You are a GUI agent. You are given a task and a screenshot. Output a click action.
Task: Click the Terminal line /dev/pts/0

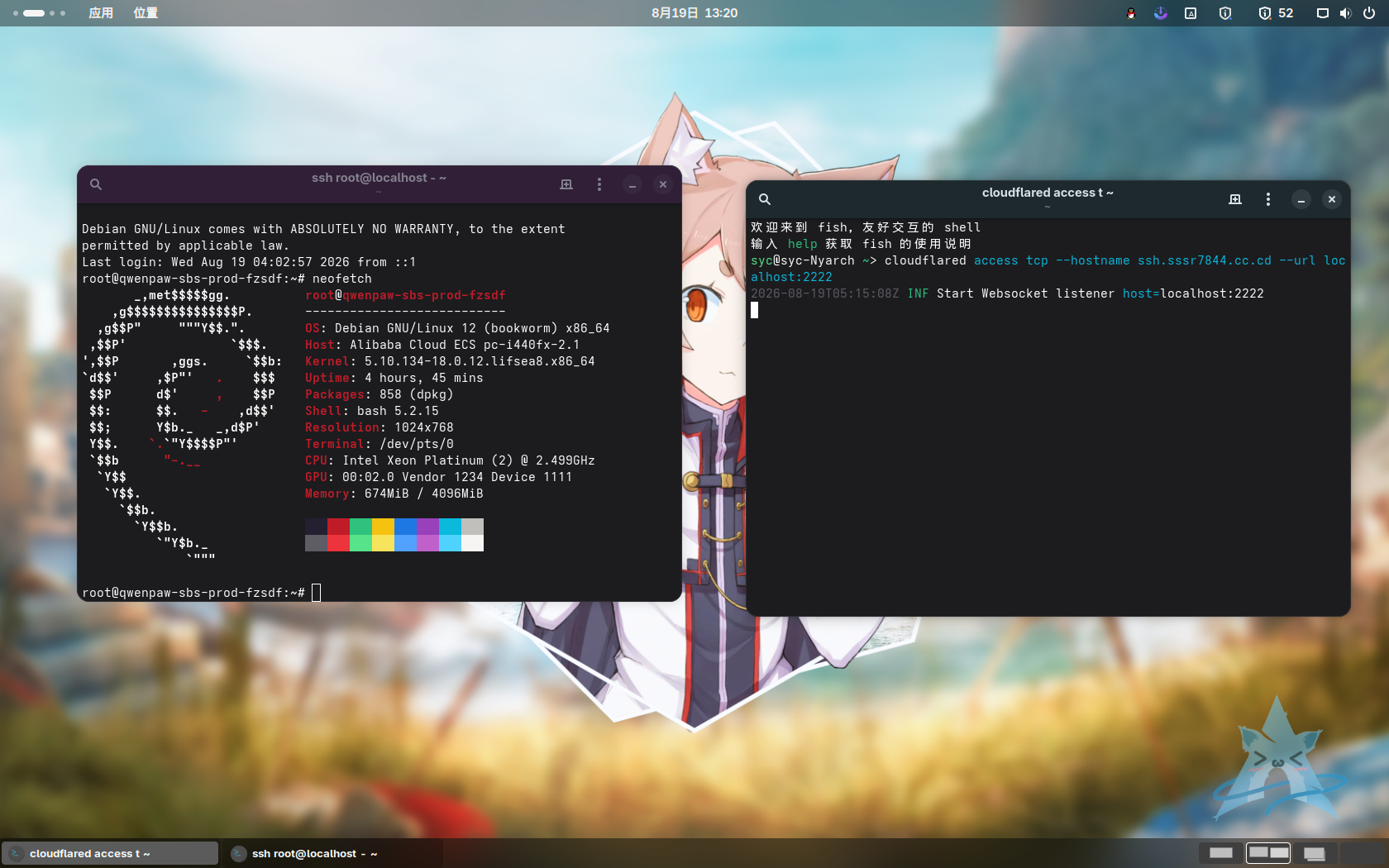coord(379,444)
